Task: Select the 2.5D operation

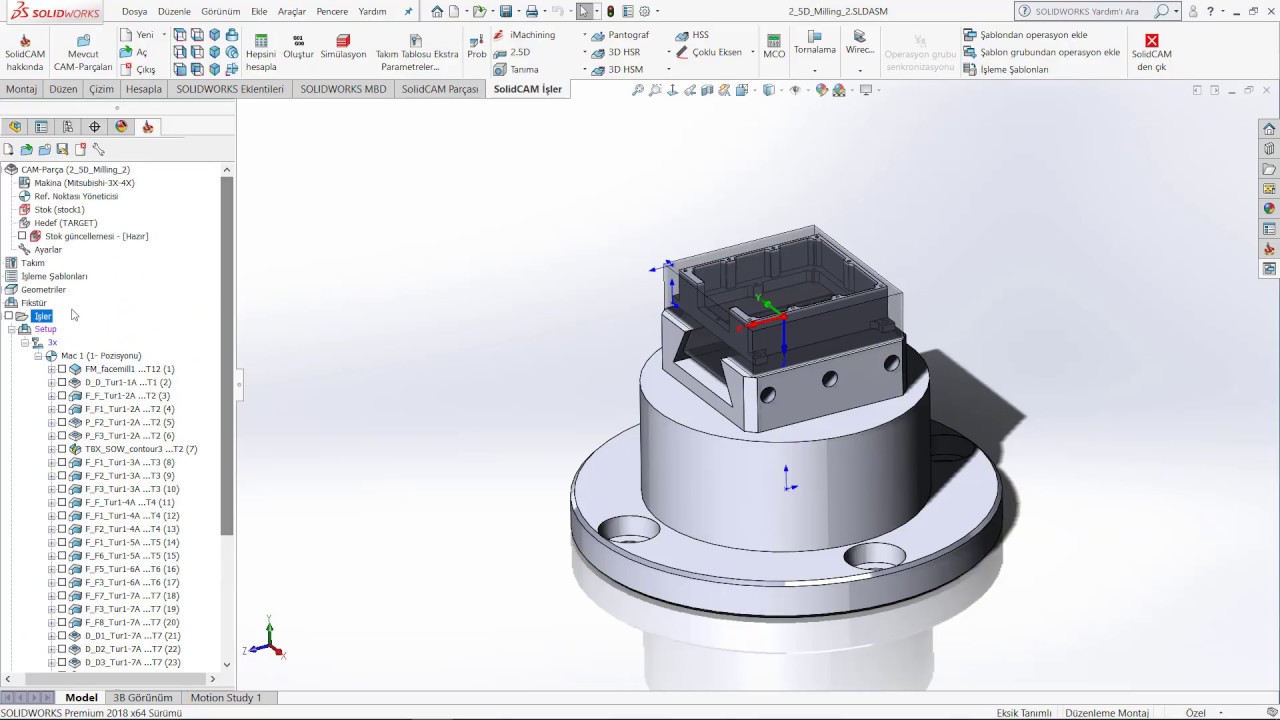Action: pos(512,52)
